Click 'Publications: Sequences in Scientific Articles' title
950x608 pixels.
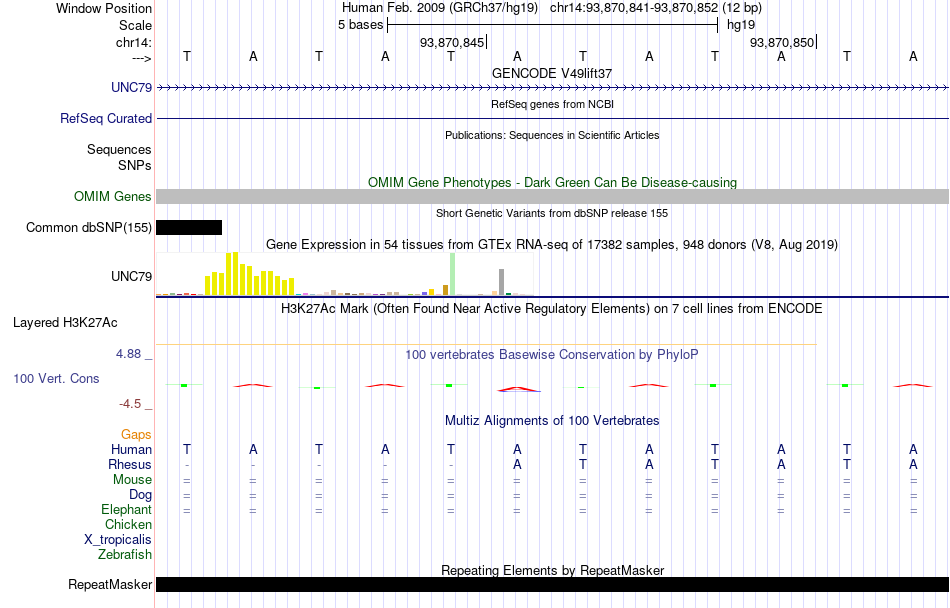click(x=552, y=135)
